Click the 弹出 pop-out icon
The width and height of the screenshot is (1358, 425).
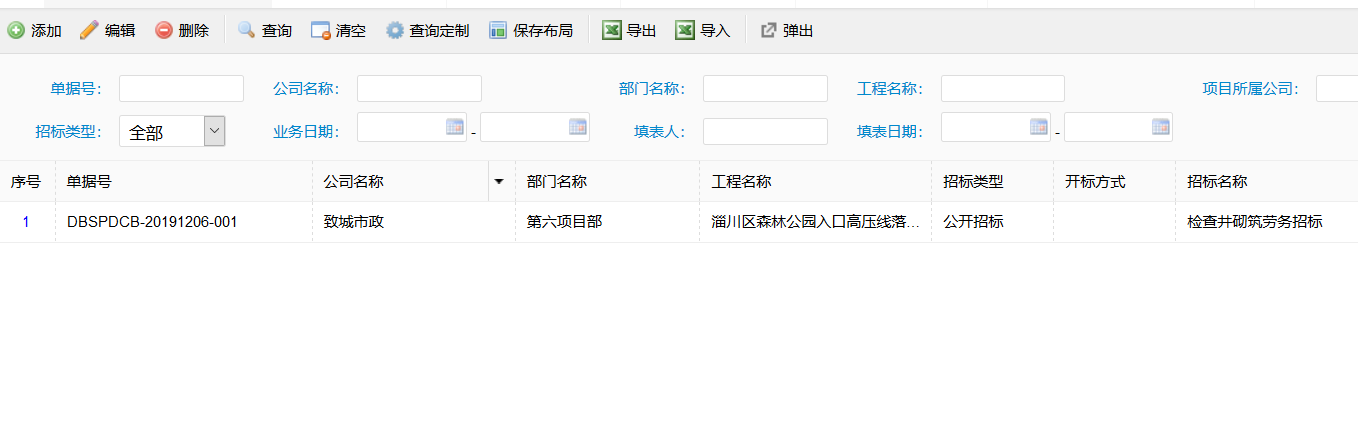point(768,31)
